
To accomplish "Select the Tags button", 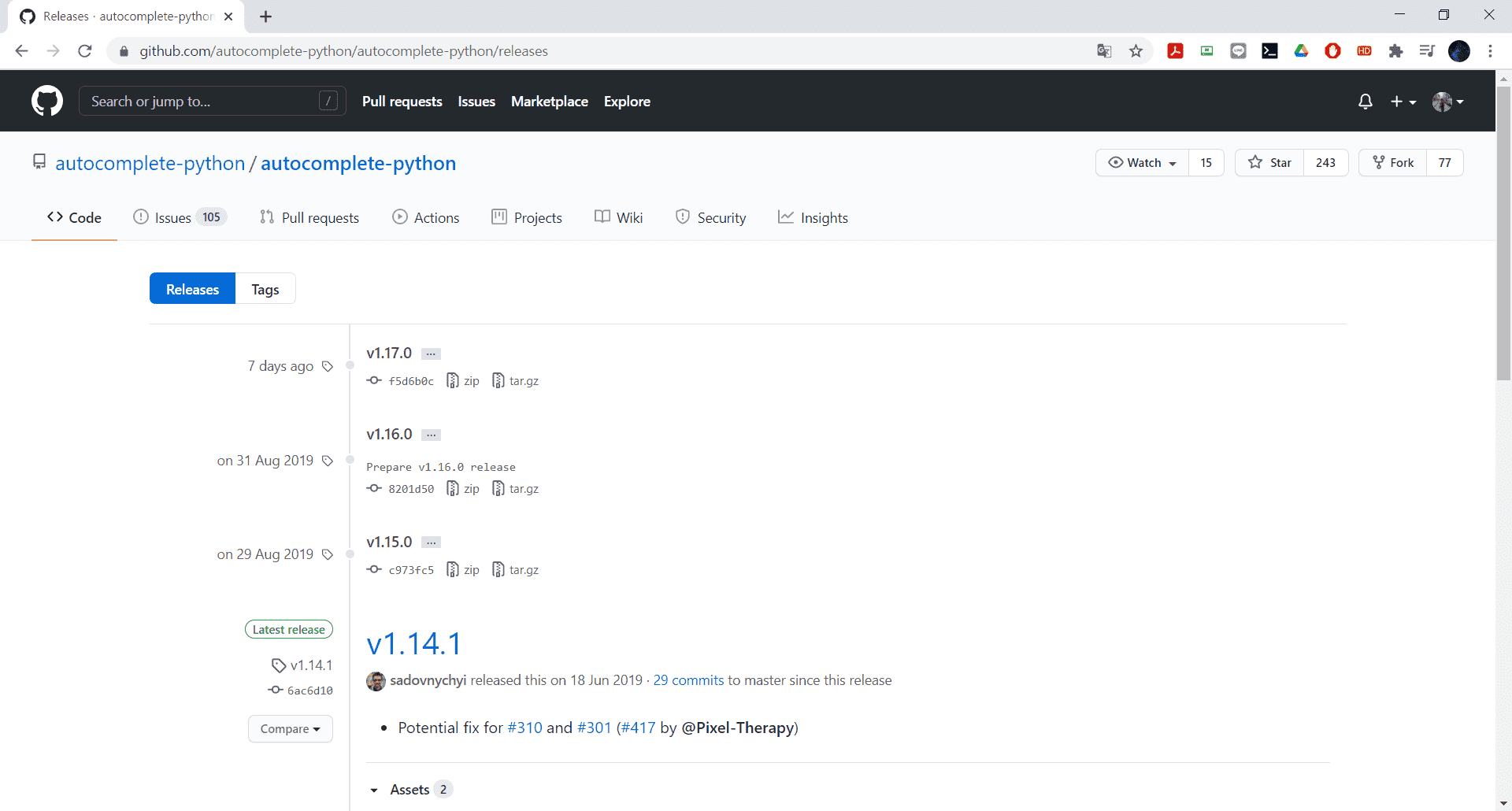I will coord(265,288).
